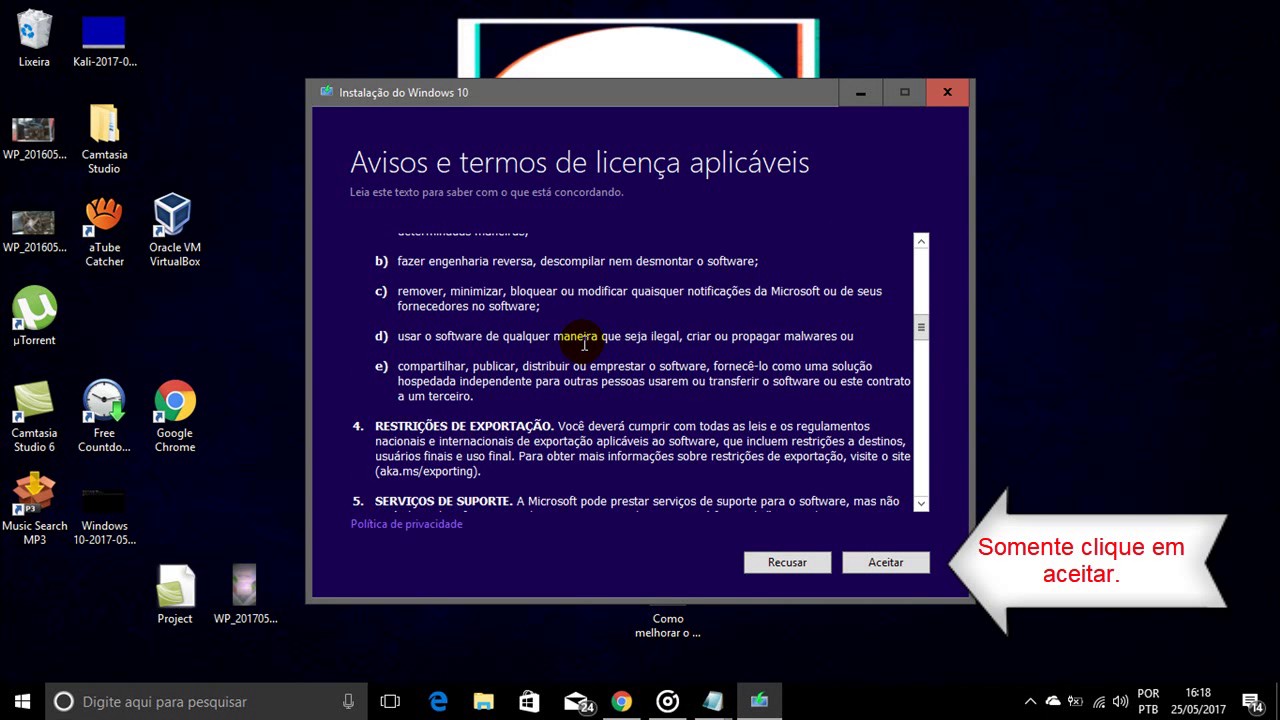Click the Windows 10 setup taskbar icon
Screen dimensions: 1280x720
tap(759, 701)
